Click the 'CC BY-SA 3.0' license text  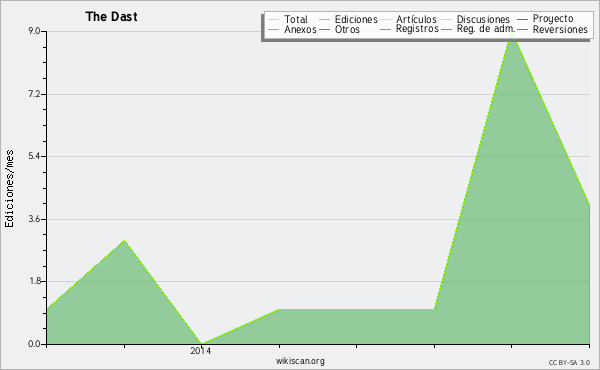pyautogui.click(x=569, y=362)
